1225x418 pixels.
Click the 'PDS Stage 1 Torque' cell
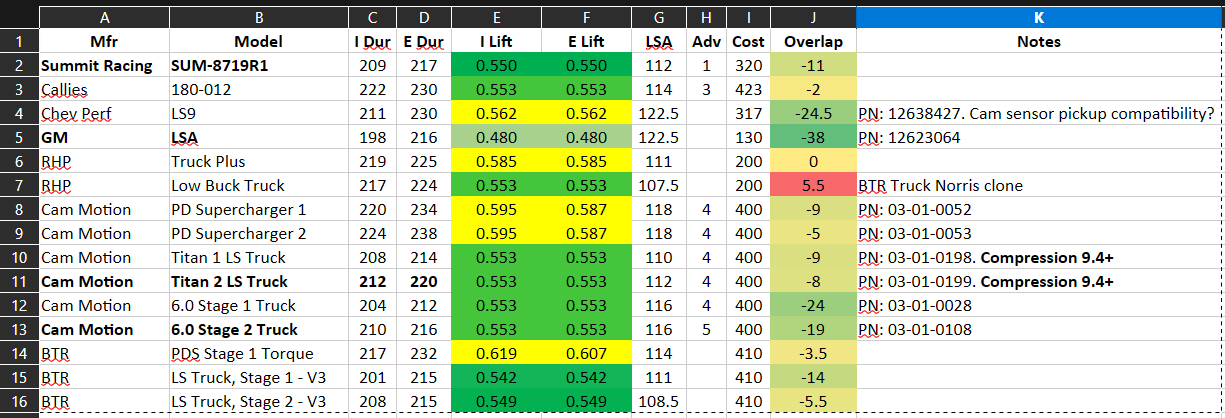coord(258,354)
